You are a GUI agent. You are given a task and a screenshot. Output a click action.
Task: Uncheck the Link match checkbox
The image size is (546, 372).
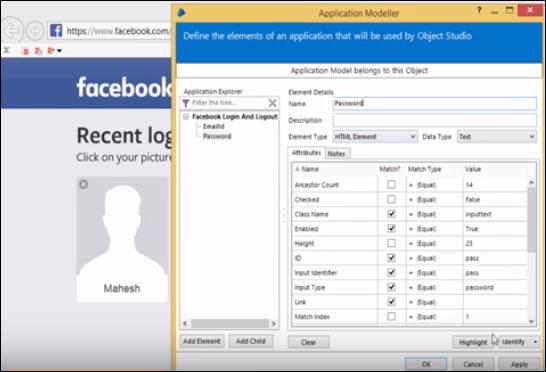point(391,302)
